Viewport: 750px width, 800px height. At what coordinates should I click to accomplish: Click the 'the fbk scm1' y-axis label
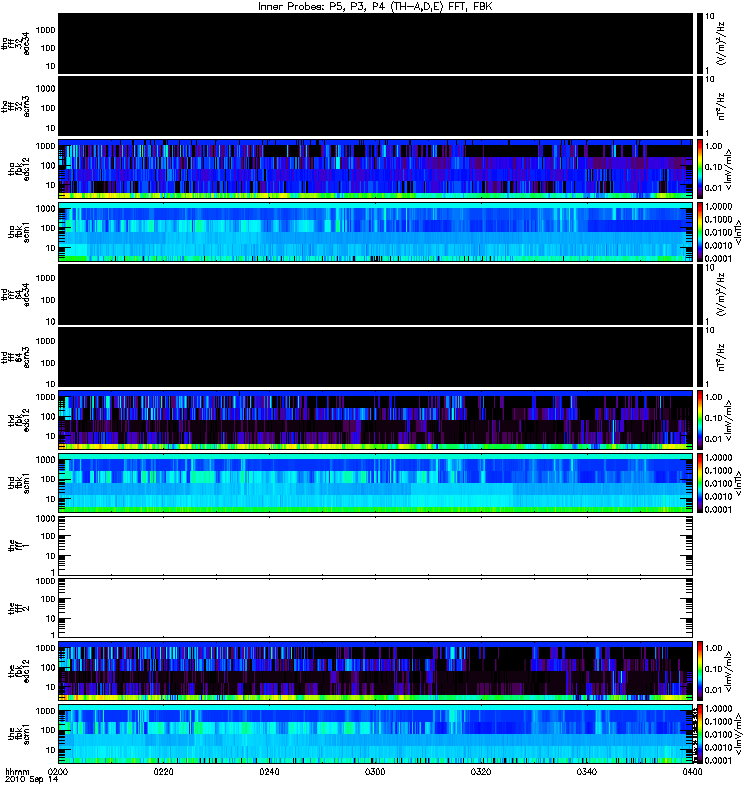pyautogui.click(x=19, y=734)
